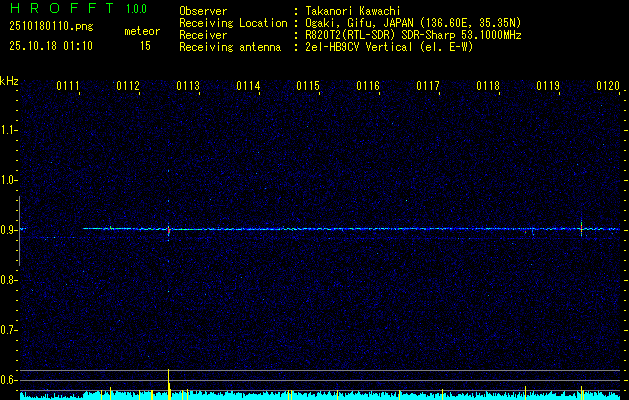Click the meteor label
The width and height of the screenshot is (629, 400).
[142, 31]
